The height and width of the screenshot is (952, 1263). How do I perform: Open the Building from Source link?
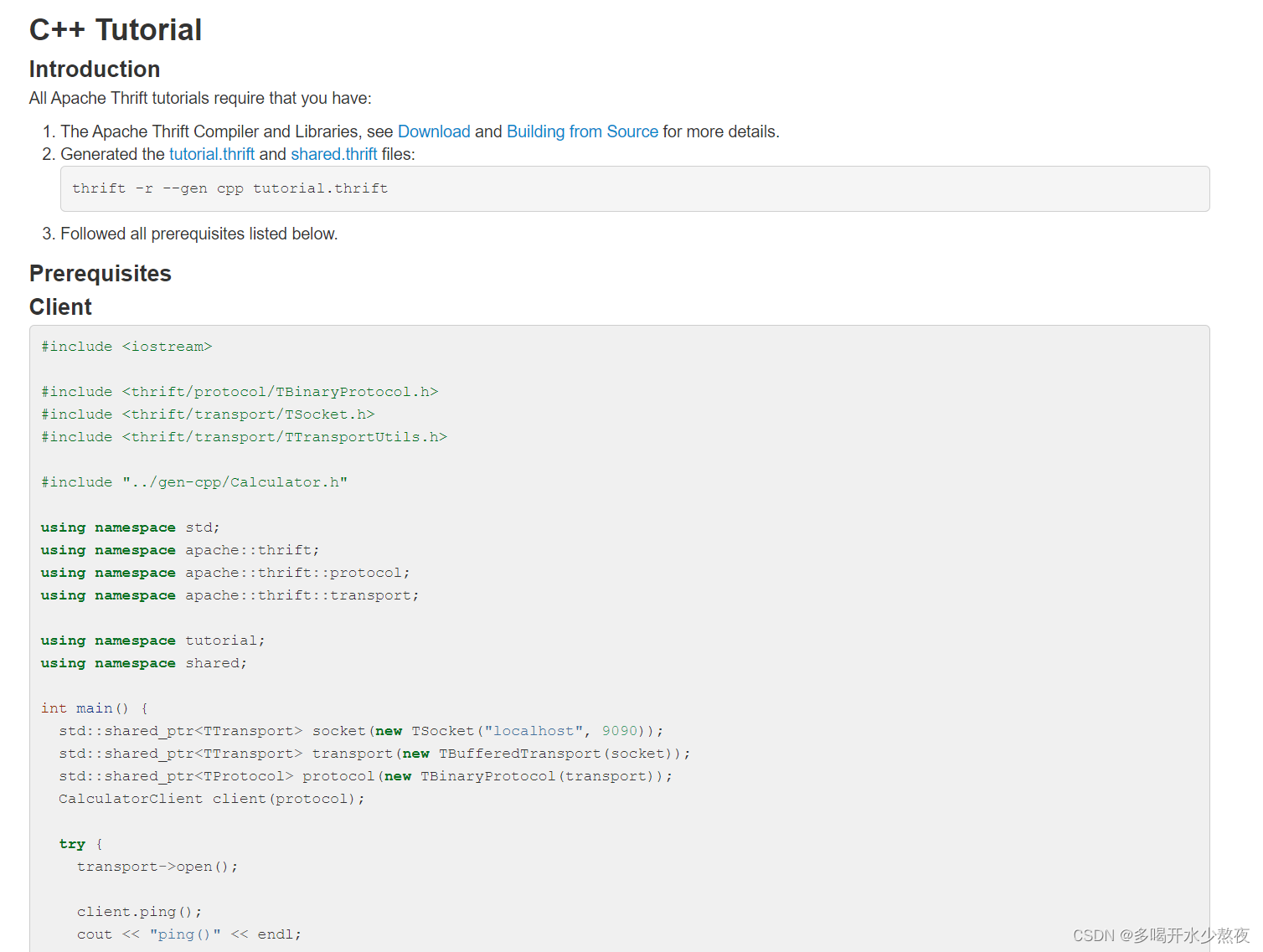click(x=582, y=131)
